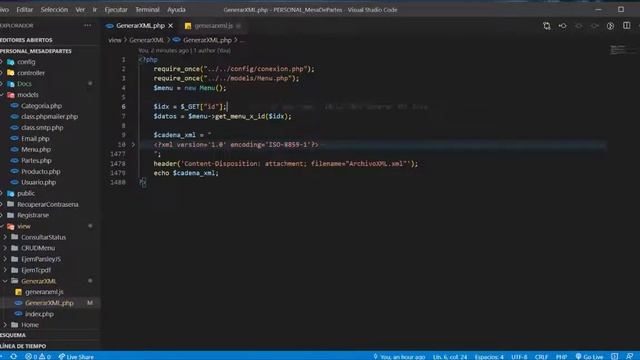Click the go to previous change icon
Viewport: 640px width, 360px height.
pos(562,26)
